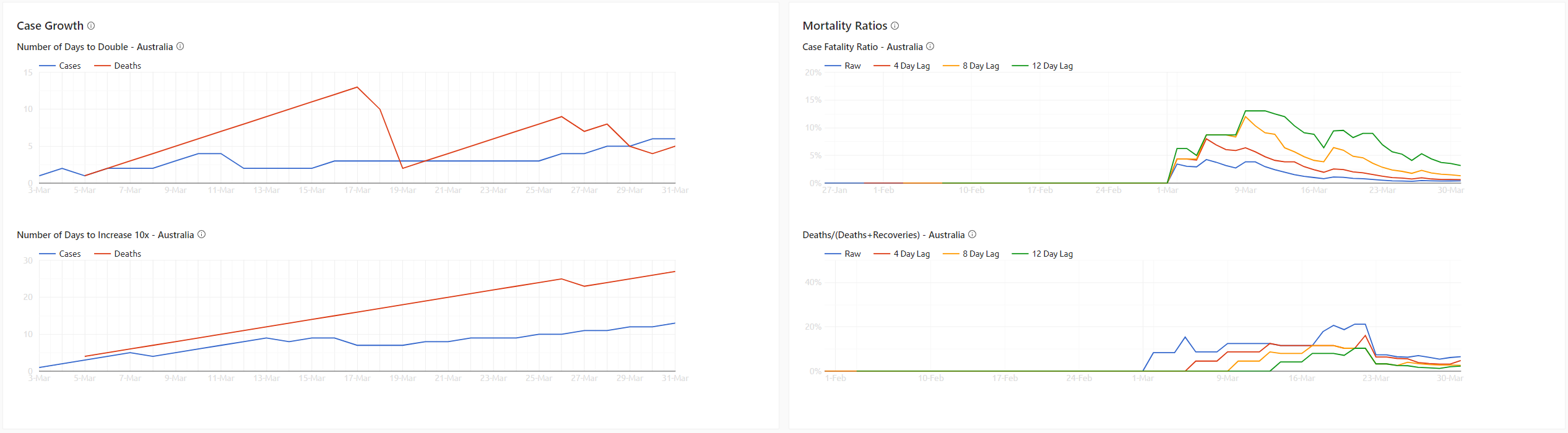Click info icon next to Deaths/(Deaths+Recoveries) title

[x=972, y=234]
